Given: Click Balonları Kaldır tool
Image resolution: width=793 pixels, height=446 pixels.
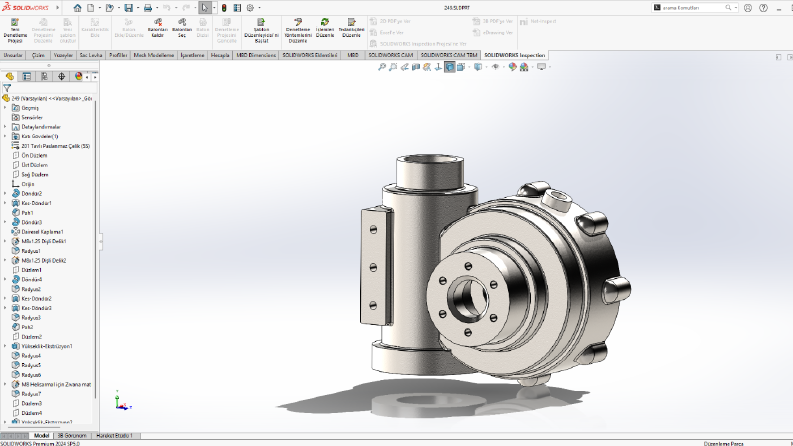Looking at the screenshot, I should click(x=158, y=28).
